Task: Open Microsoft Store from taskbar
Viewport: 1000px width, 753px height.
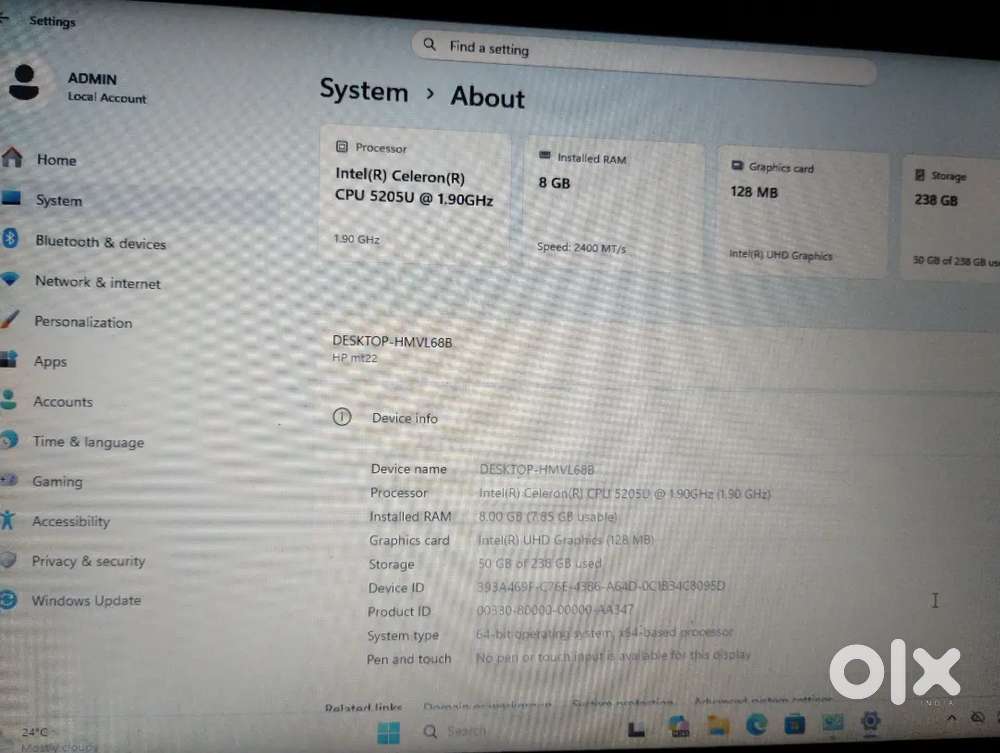Action: [795, 725]
